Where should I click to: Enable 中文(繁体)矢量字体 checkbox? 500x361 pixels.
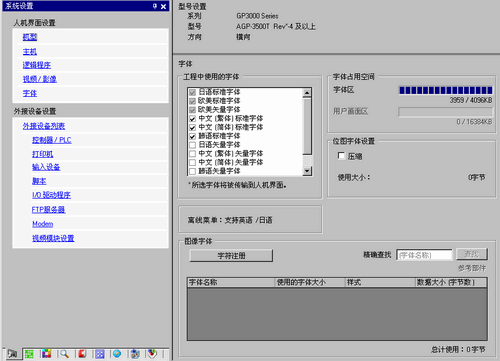pos(192,154)
